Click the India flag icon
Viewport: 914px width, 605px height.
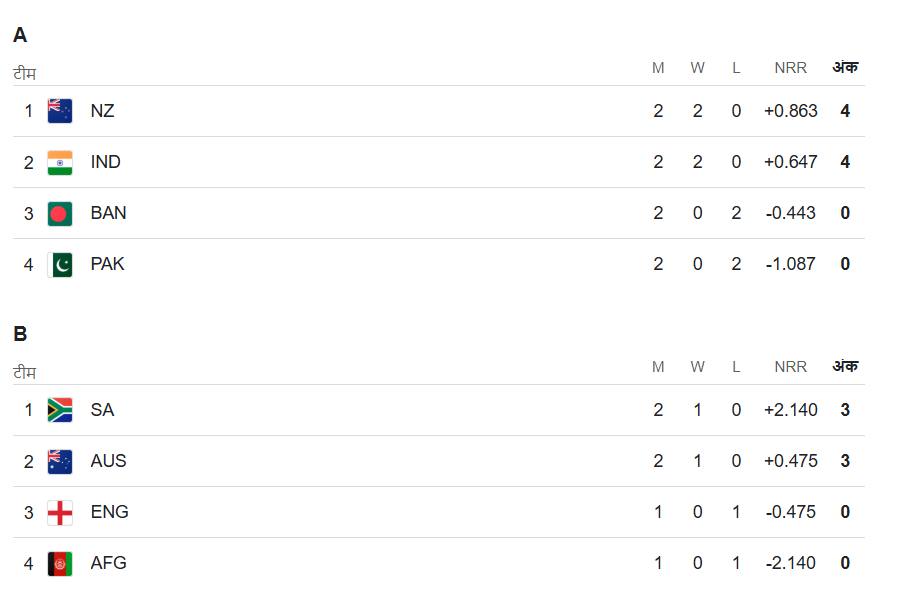coord(60,162)
